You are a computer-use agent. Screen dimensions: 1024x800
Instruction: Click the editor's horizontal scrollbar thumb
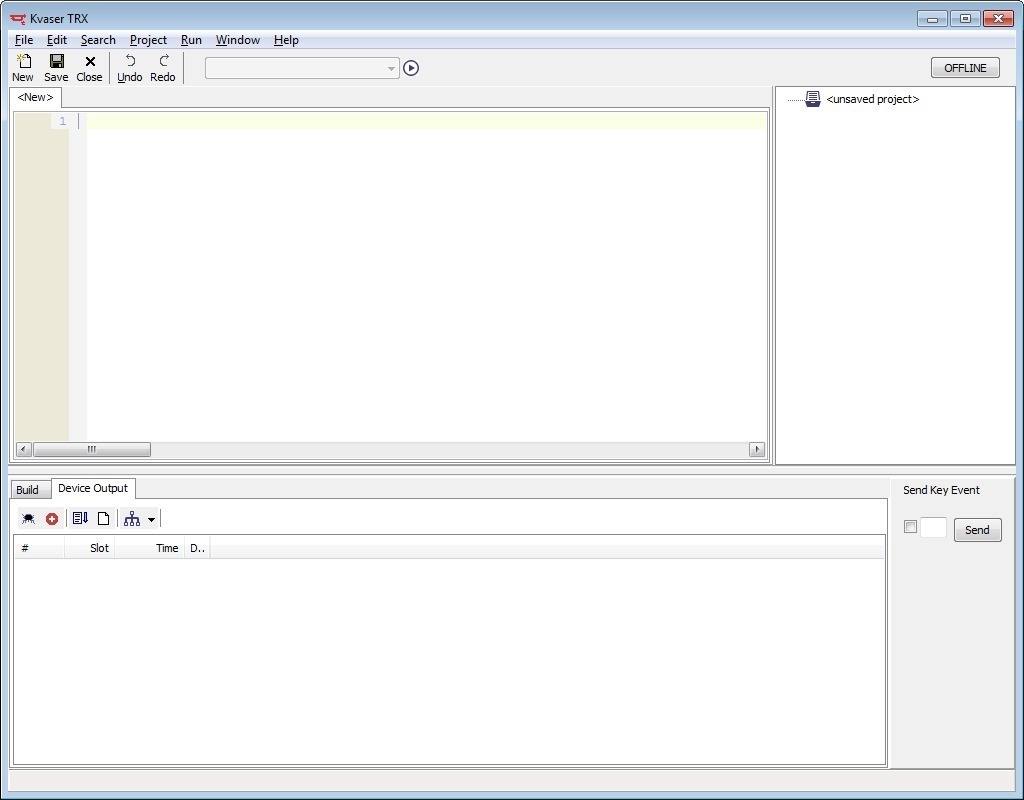91,449
